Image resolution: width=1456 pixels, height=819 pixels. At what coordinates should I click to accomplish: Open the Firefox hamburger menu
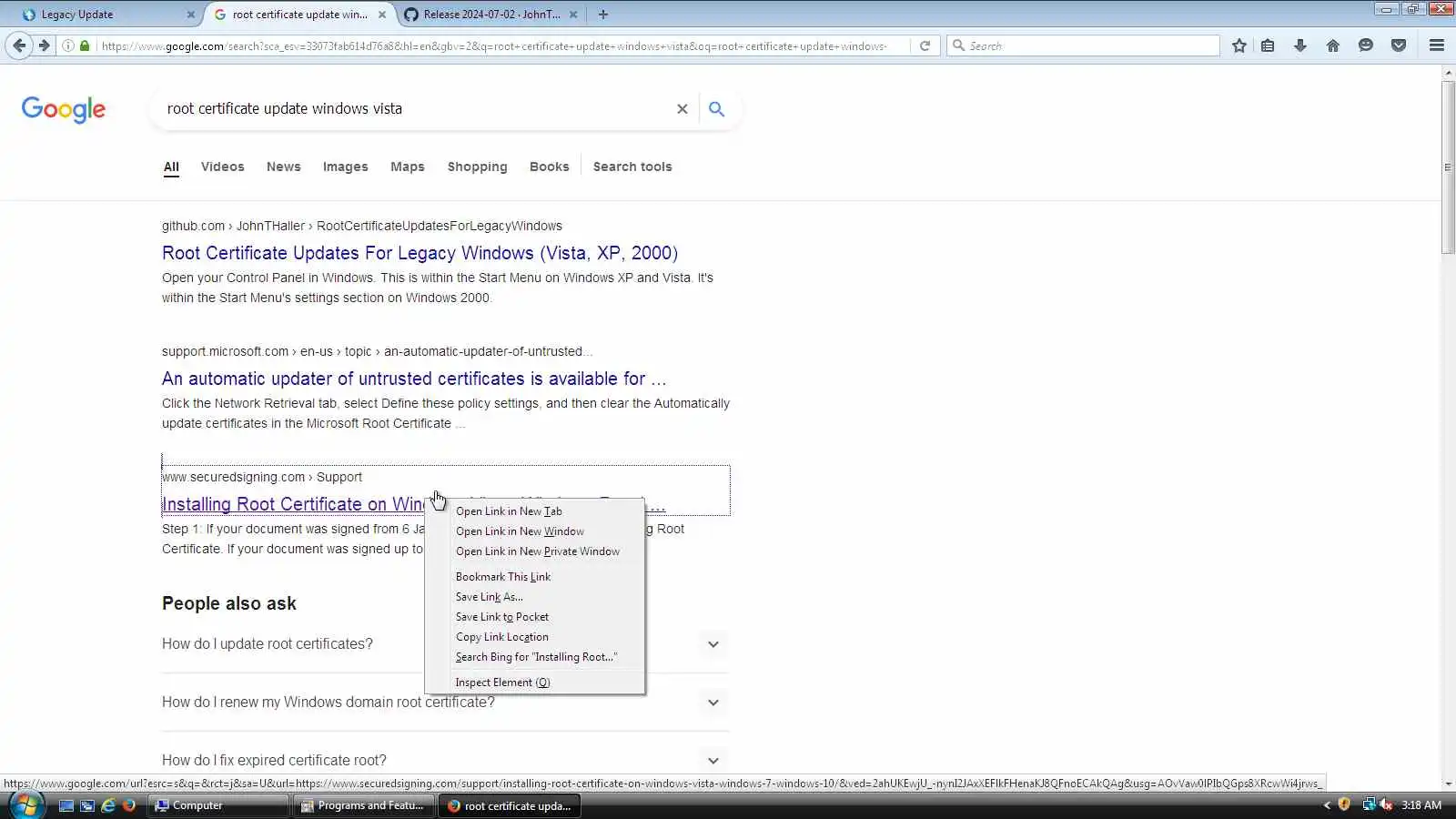tap(1437, 45)
